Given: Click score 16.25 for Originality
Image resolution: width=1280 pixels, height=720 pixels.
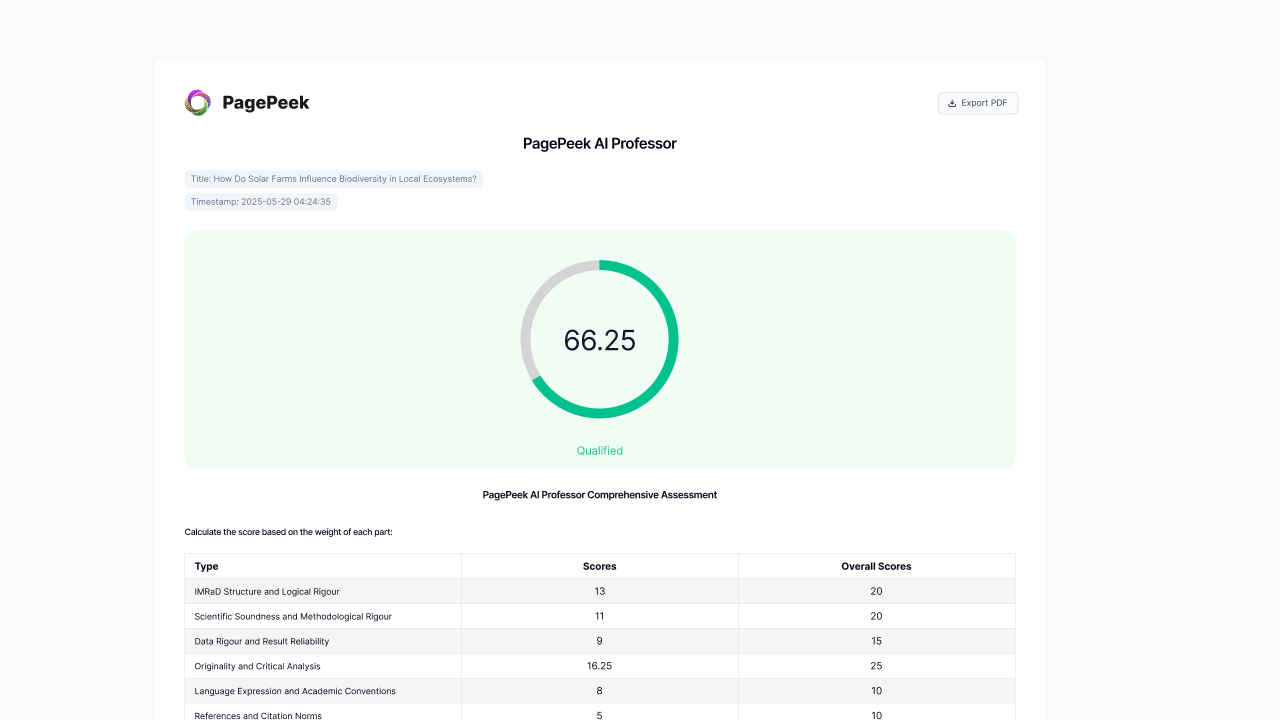Looking at the screenshot, I should (x=600, y=666).
